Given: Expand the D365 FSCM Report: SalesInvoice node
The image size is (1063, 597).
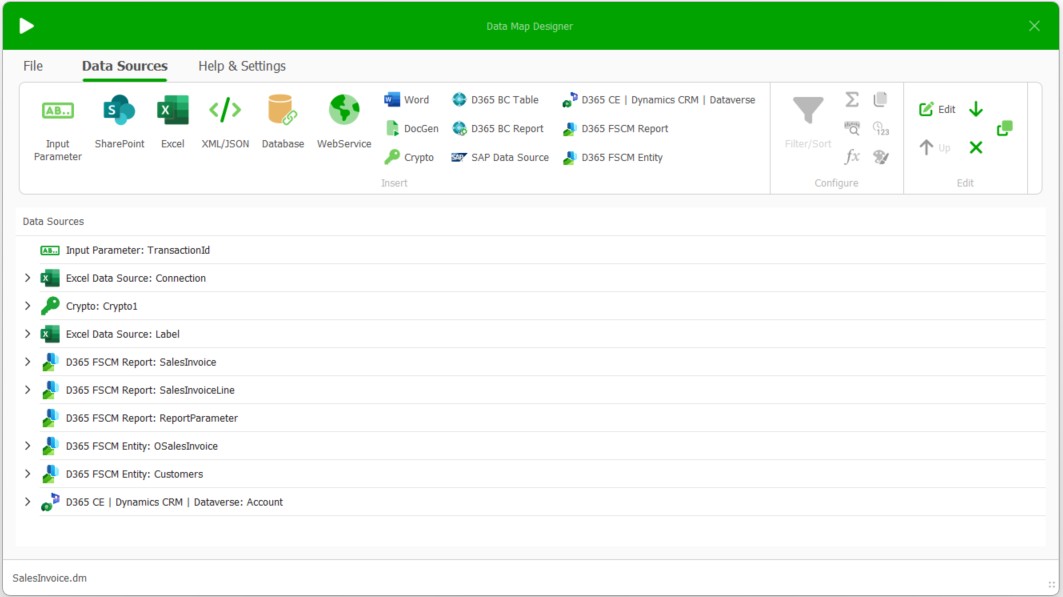Looking at the screenshot, I should coord(27,362).
